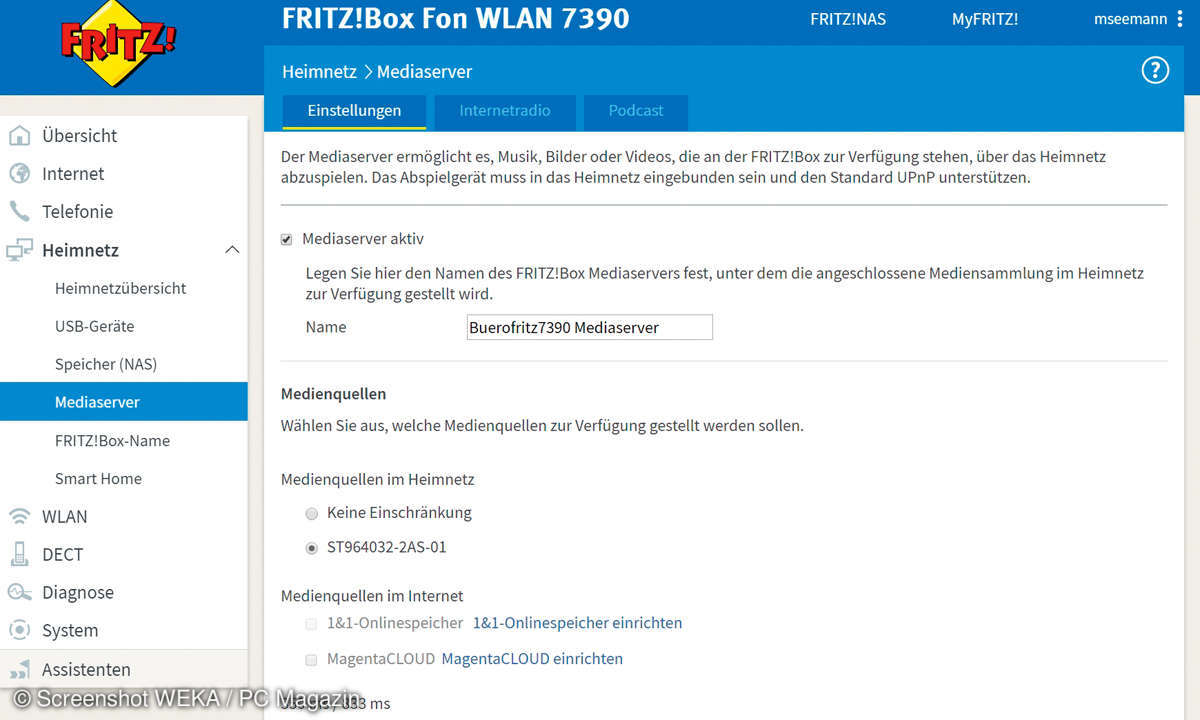The image size is (1200, 720).
Task: Open Speicher (NAS) in the sidebar
Action: pos(106,364)
